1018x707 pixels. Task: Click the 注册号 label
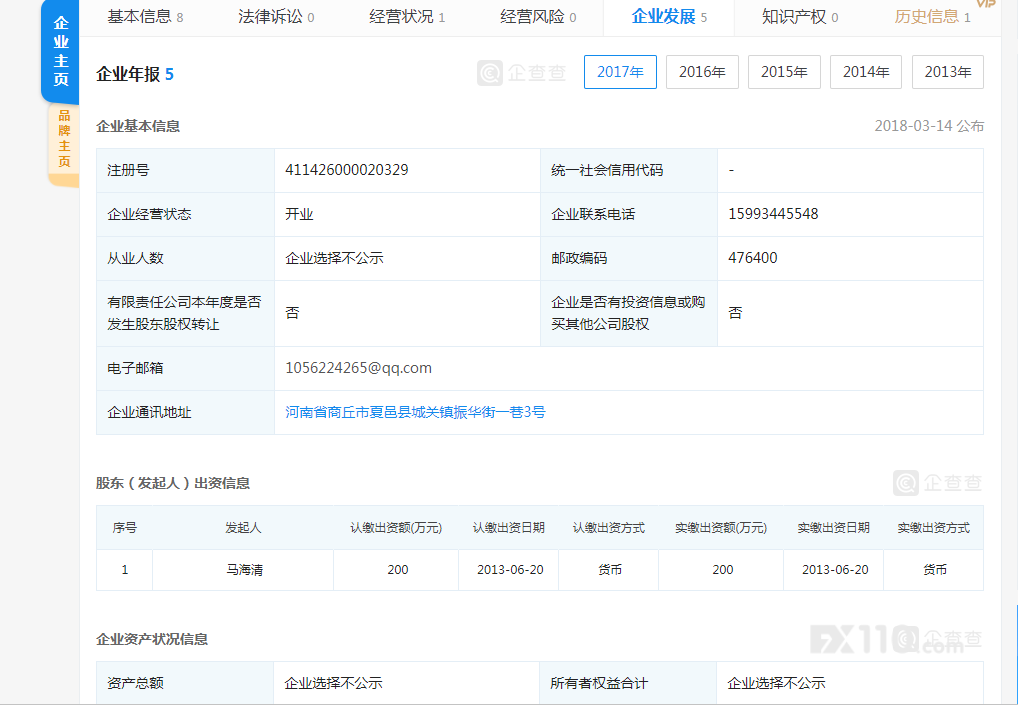pos(128,170)
